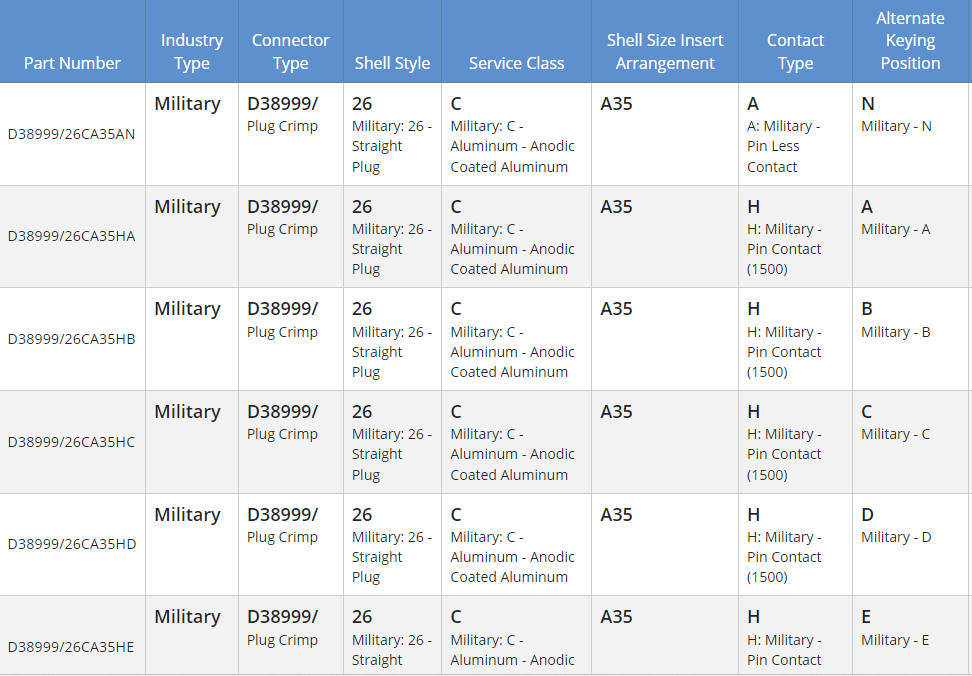Click Shell Size Insert Arrangement header
Viewport: 972px width, 676px height.
click(x=665, y=51)
